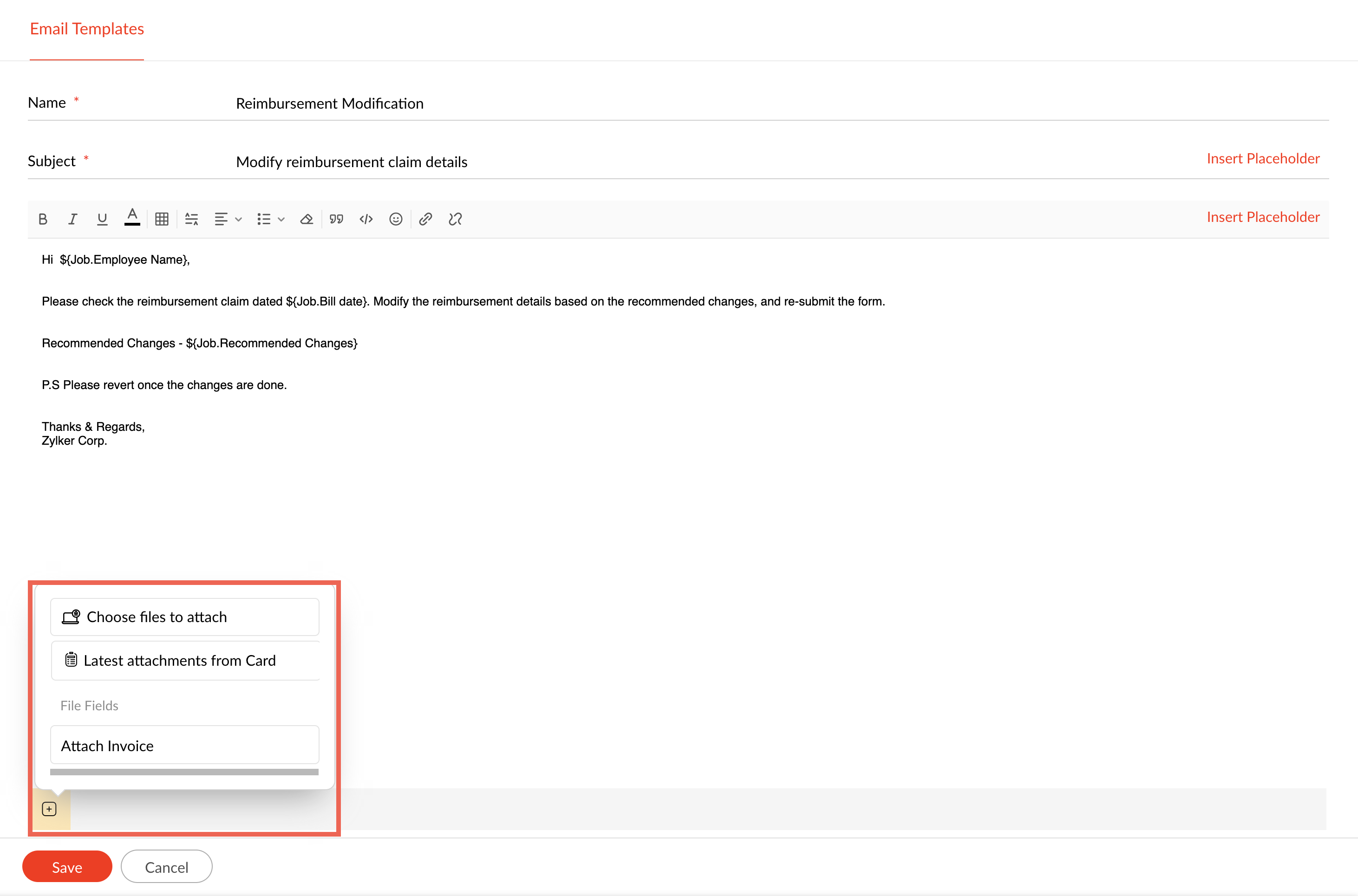Expand bullet list dropdown arrow
This screenshot has height=896, width=1358.
click(281, 219)
